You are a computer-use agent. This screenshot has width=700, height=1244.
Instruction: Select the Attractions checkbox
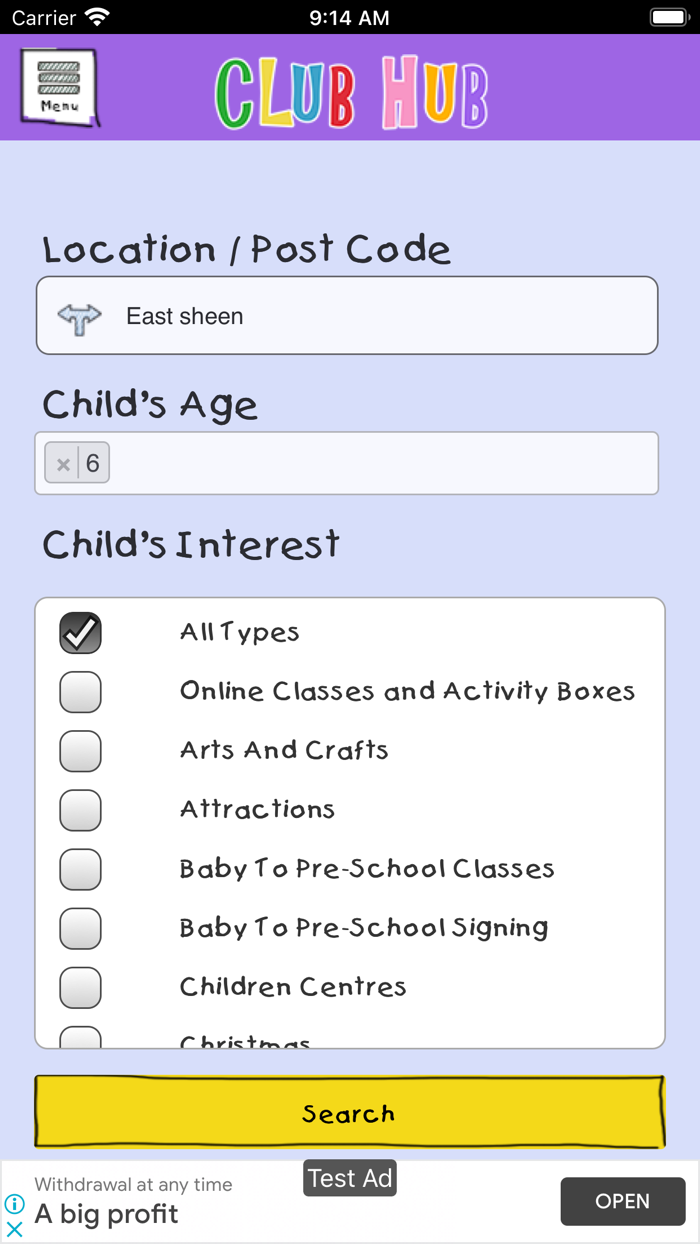point(80,810)
